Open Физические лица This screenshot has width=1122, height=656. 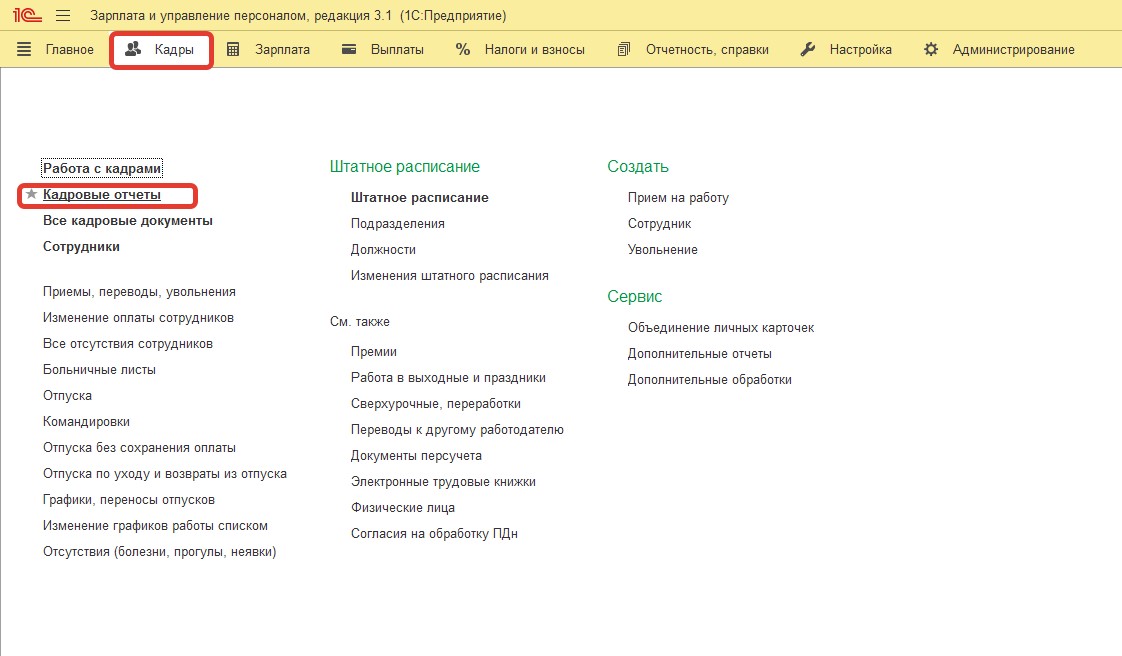tap(403, 508)
